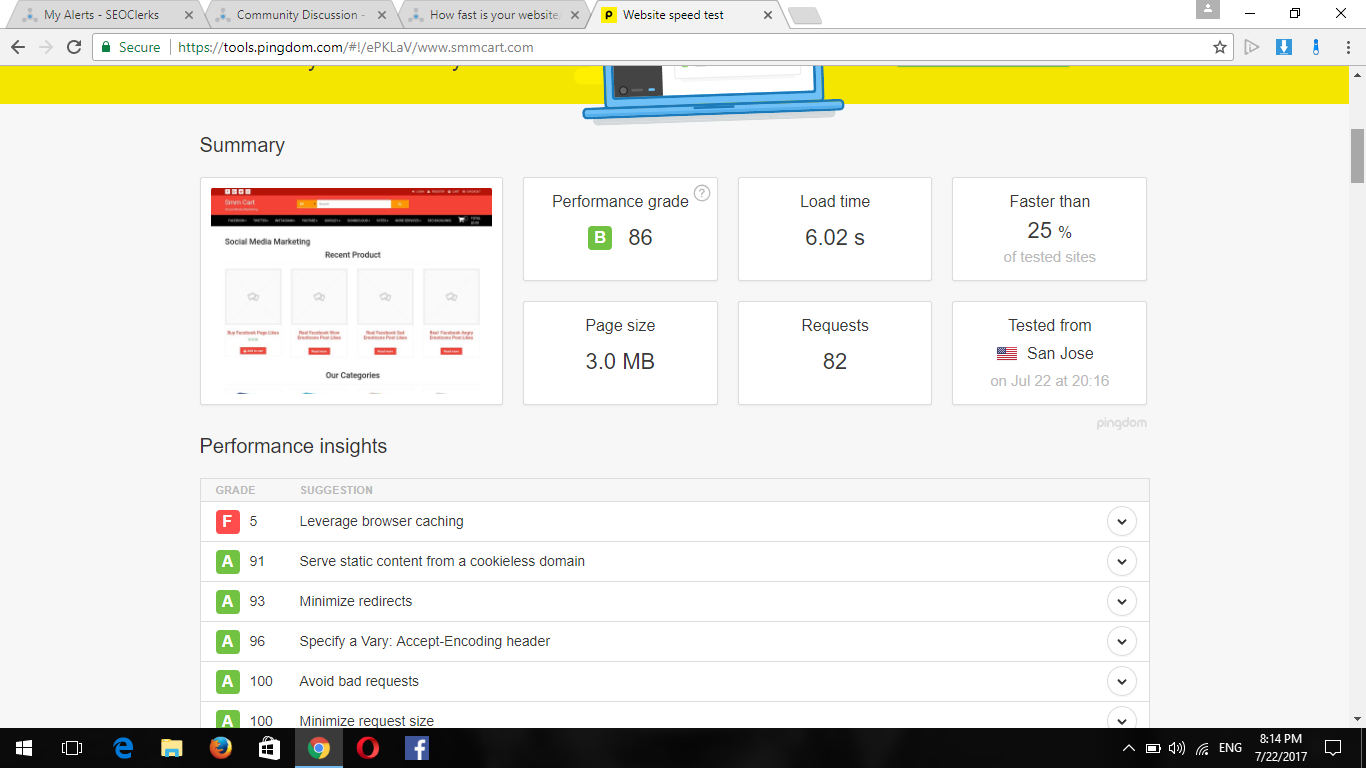Screen dimensions: 1366x768
Task: Click the green B grade badge
Action: 599,237
